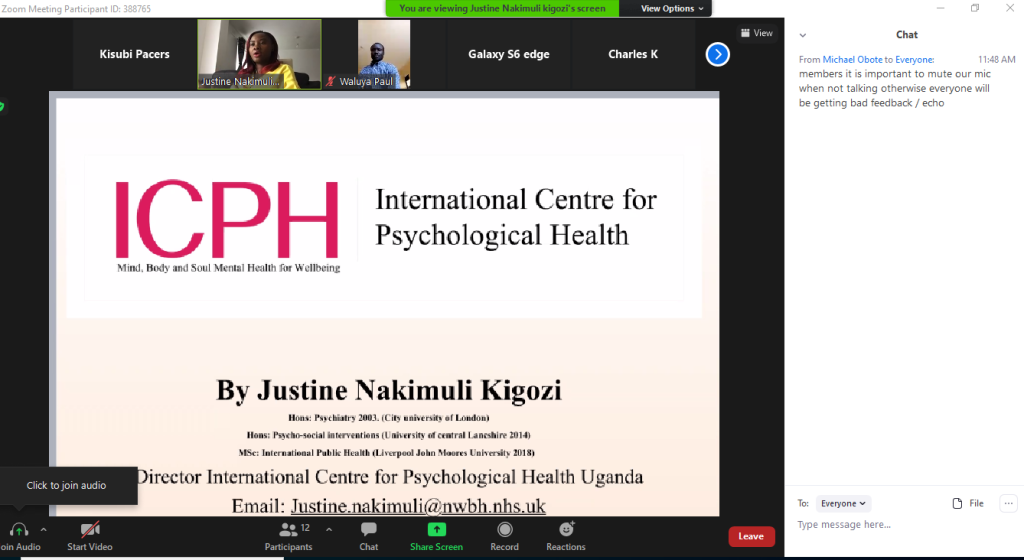Image resolution: width=1024 pixels, height=560 pixels.
Task: Click the red Leave button
Action: (x=751, y=537)
